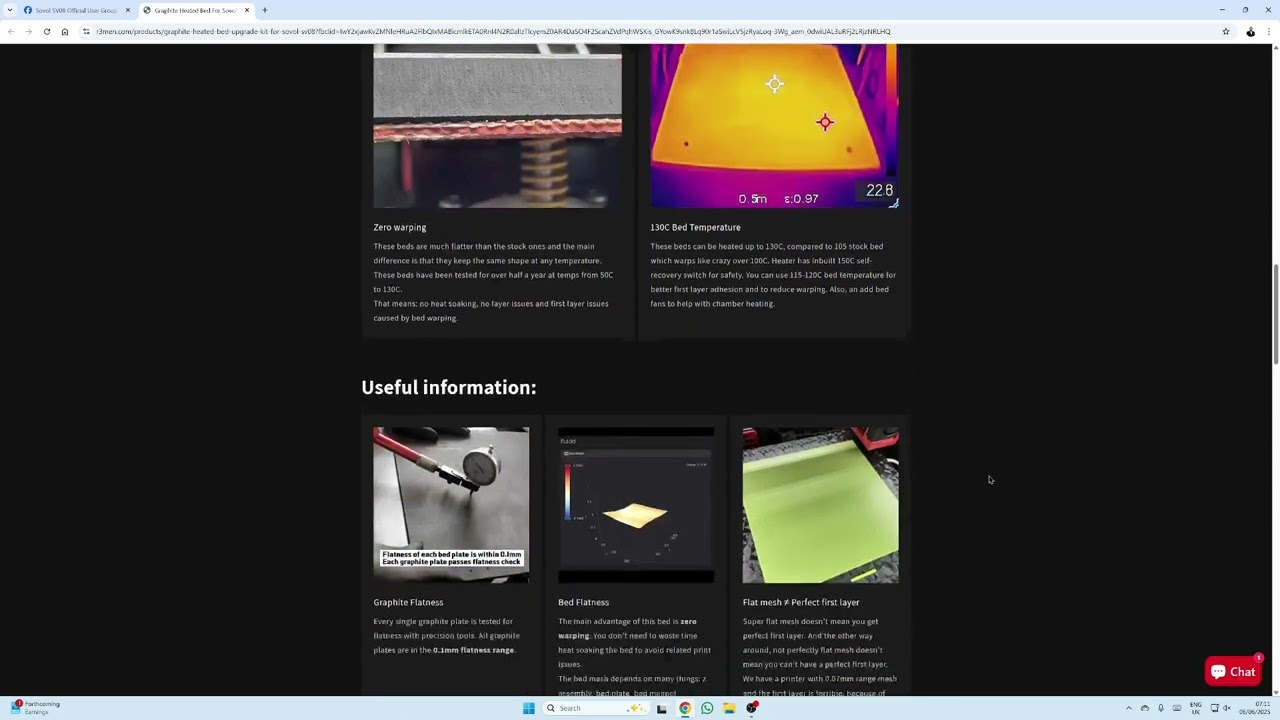Open a new browser tab
Viewport: 1280px width, 720px height.
265,10
